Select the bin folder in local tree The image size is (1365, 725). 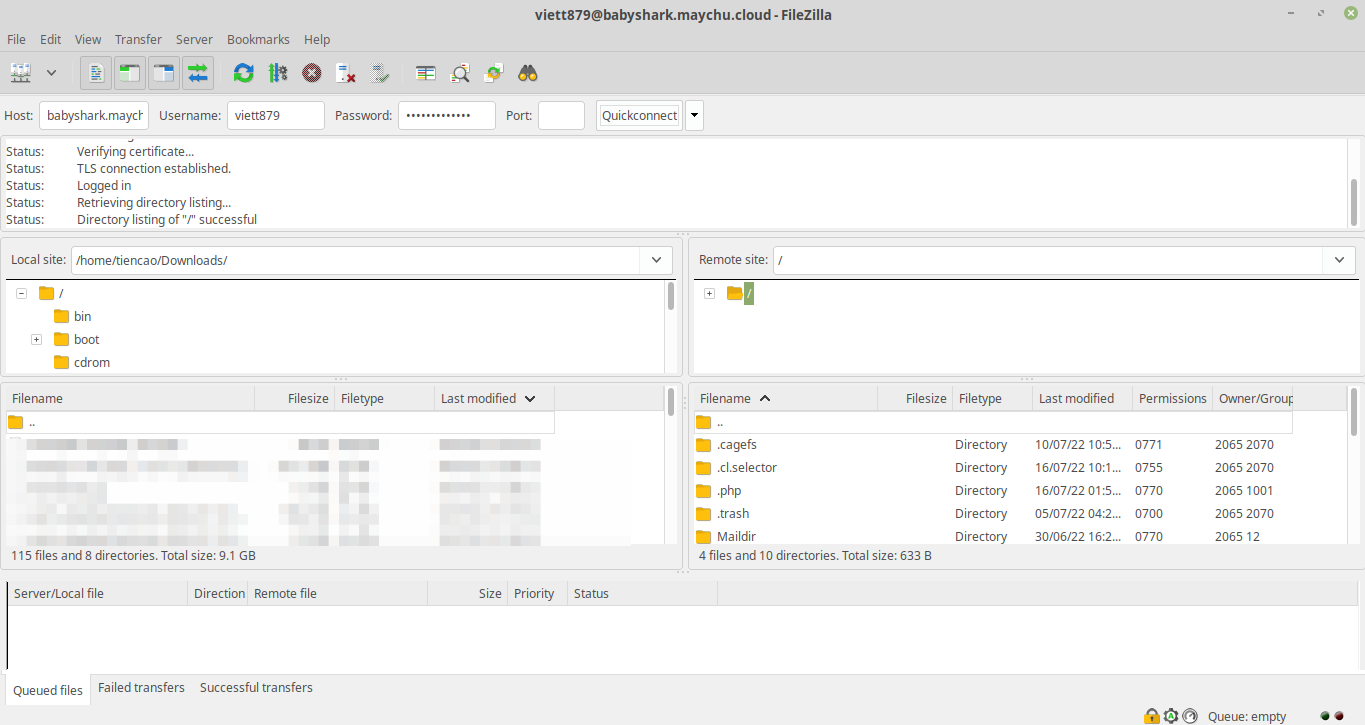click(x=82, y=316)
